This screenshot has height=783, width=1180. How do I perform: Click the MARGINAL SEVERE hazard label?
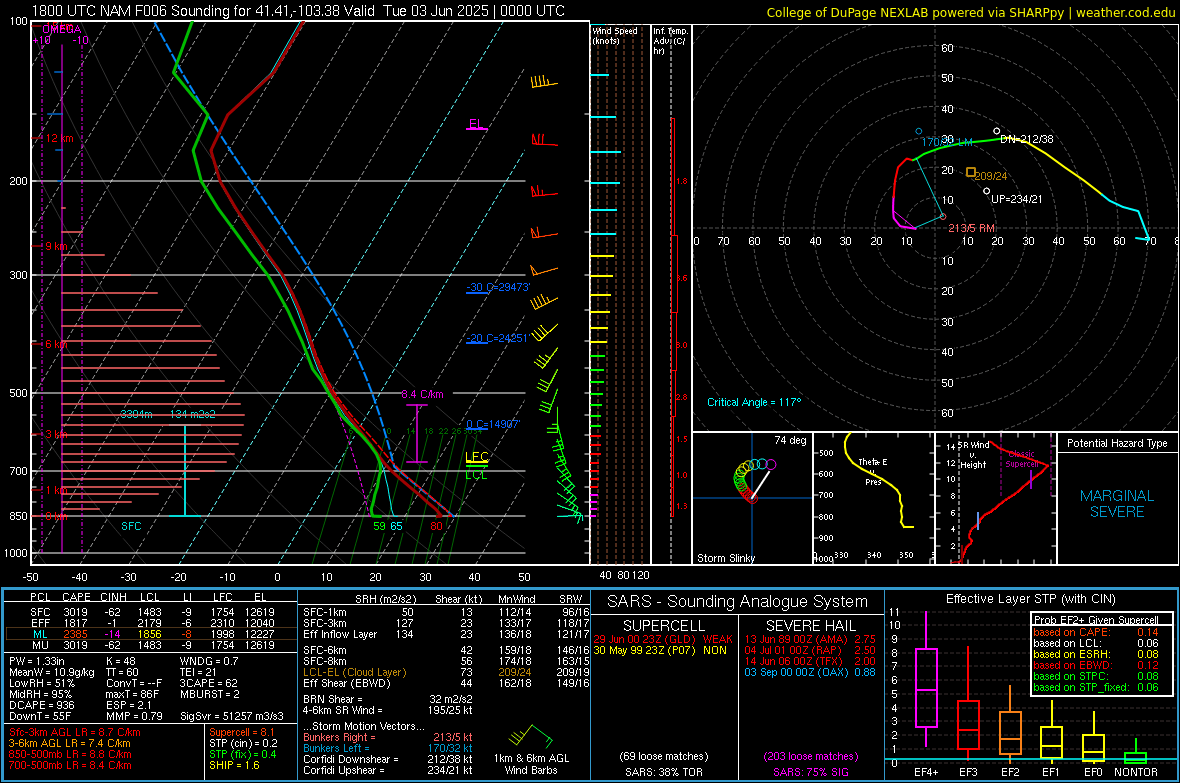(1117, 504)
